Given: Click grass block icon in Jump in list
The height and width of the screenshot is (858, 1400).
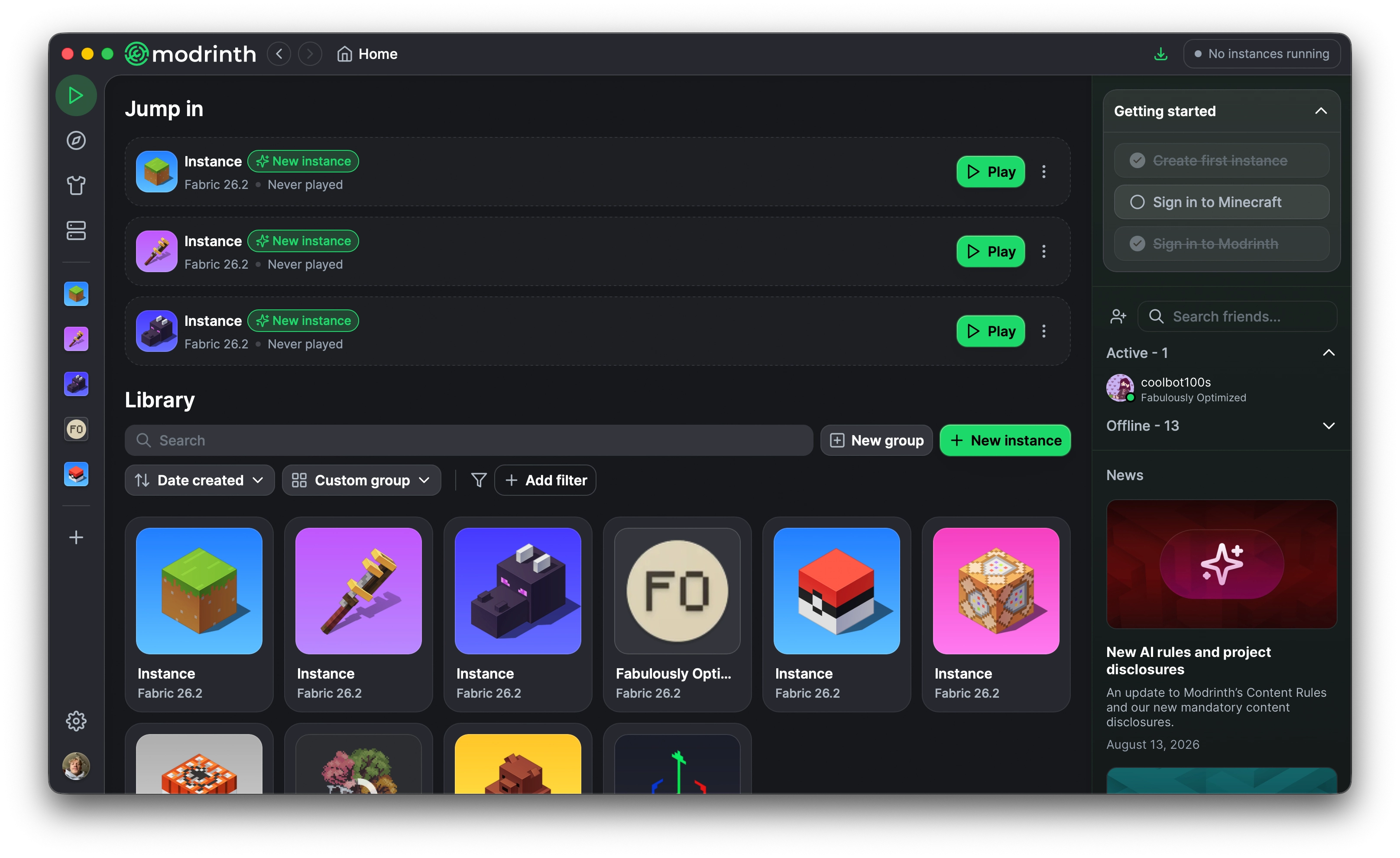Looking at the screenshot, I should pyautogui.click(x=157, y=172).
